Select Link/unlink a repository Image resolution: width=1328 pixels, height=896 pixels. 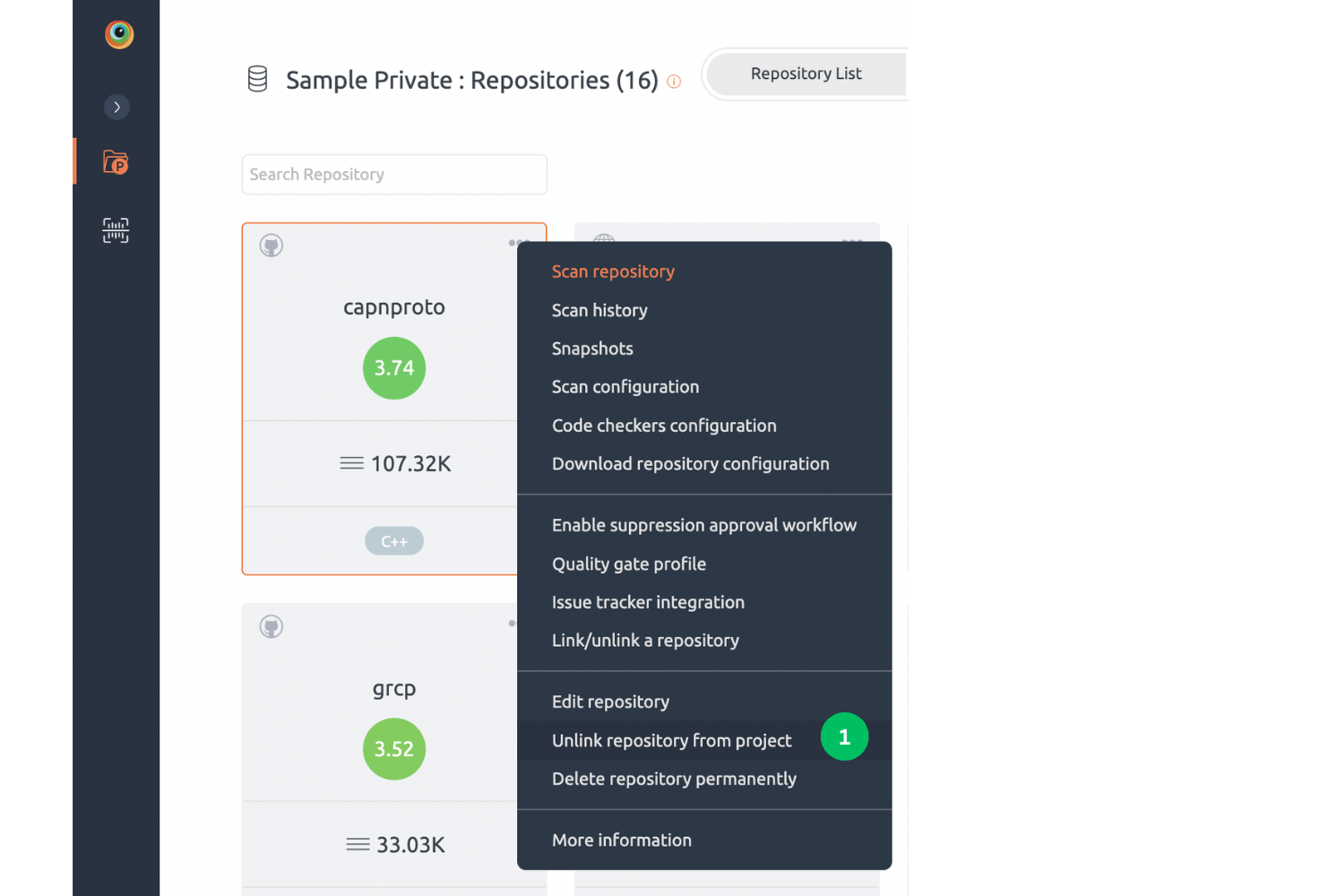pos(645,641)
